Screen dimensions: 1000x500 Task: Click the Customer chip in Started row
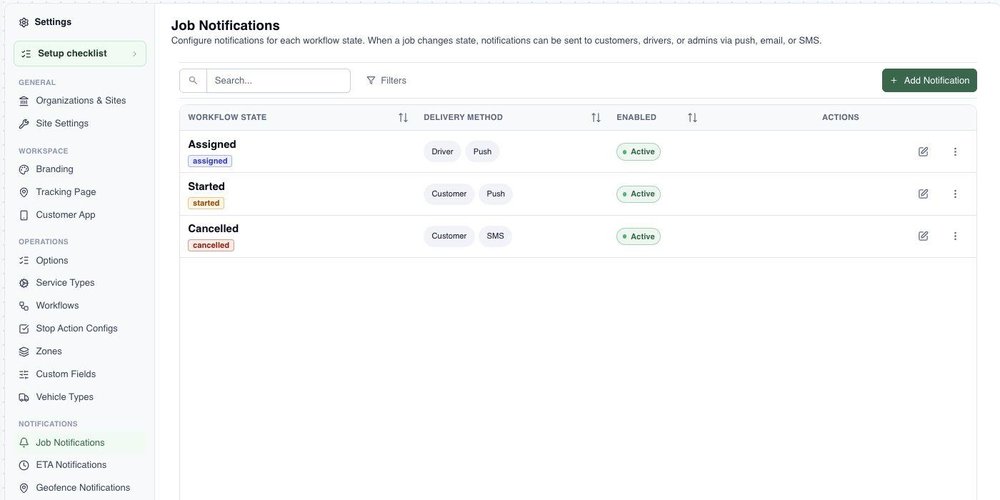[x=449, y=194]
